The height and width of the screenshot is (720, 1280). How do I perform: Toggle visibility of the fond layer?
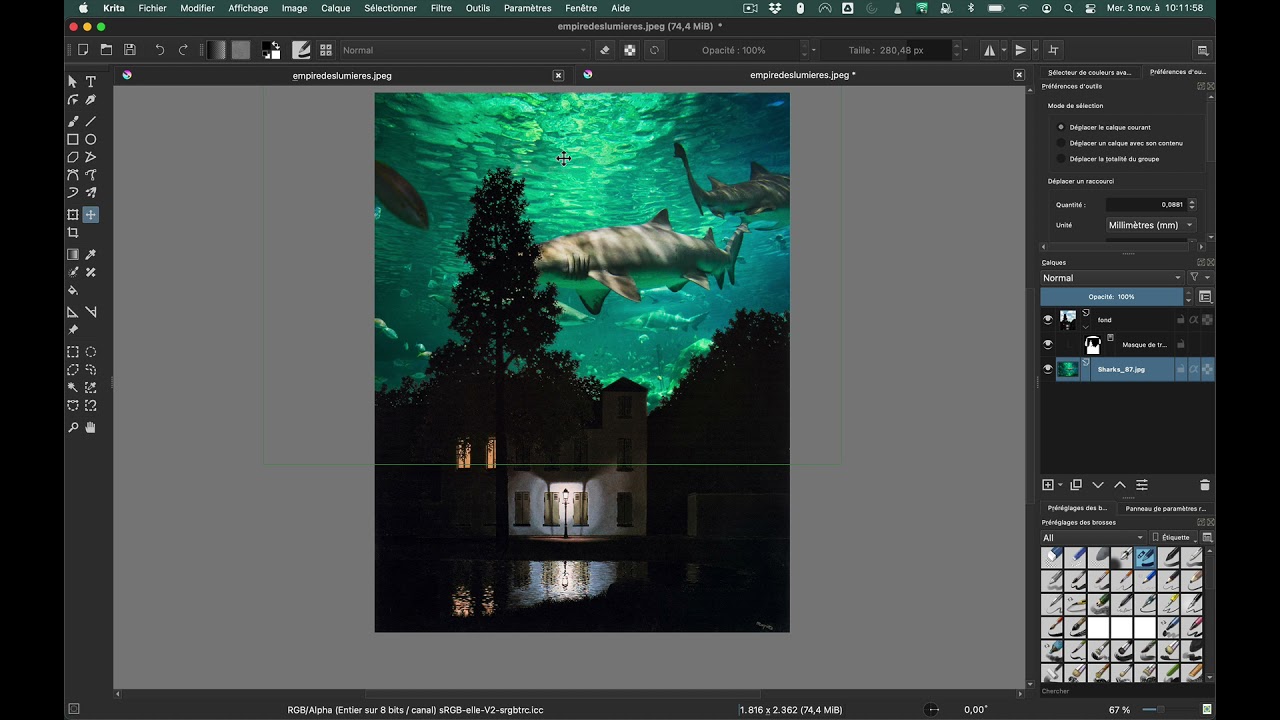(1048, 320)
